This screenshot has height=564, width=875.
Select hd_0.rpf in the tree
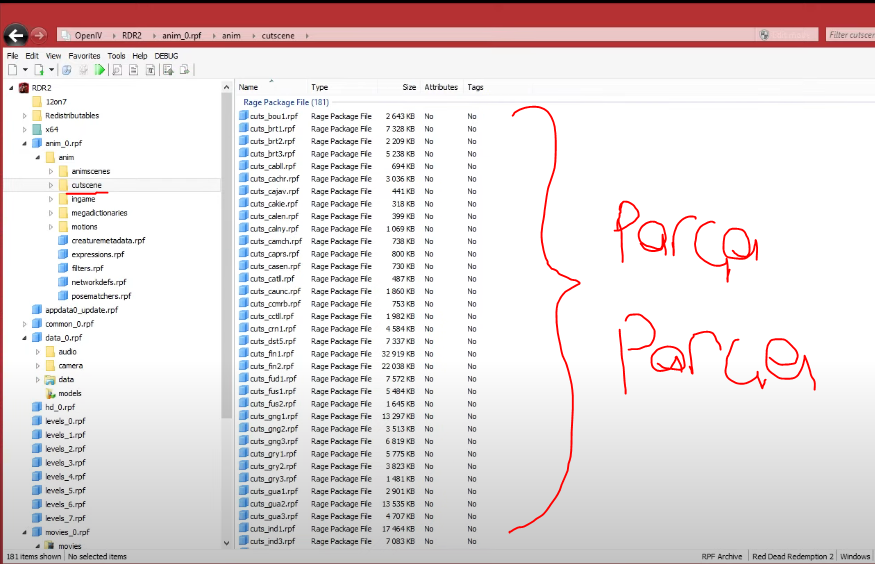click(x=60, y=407)
